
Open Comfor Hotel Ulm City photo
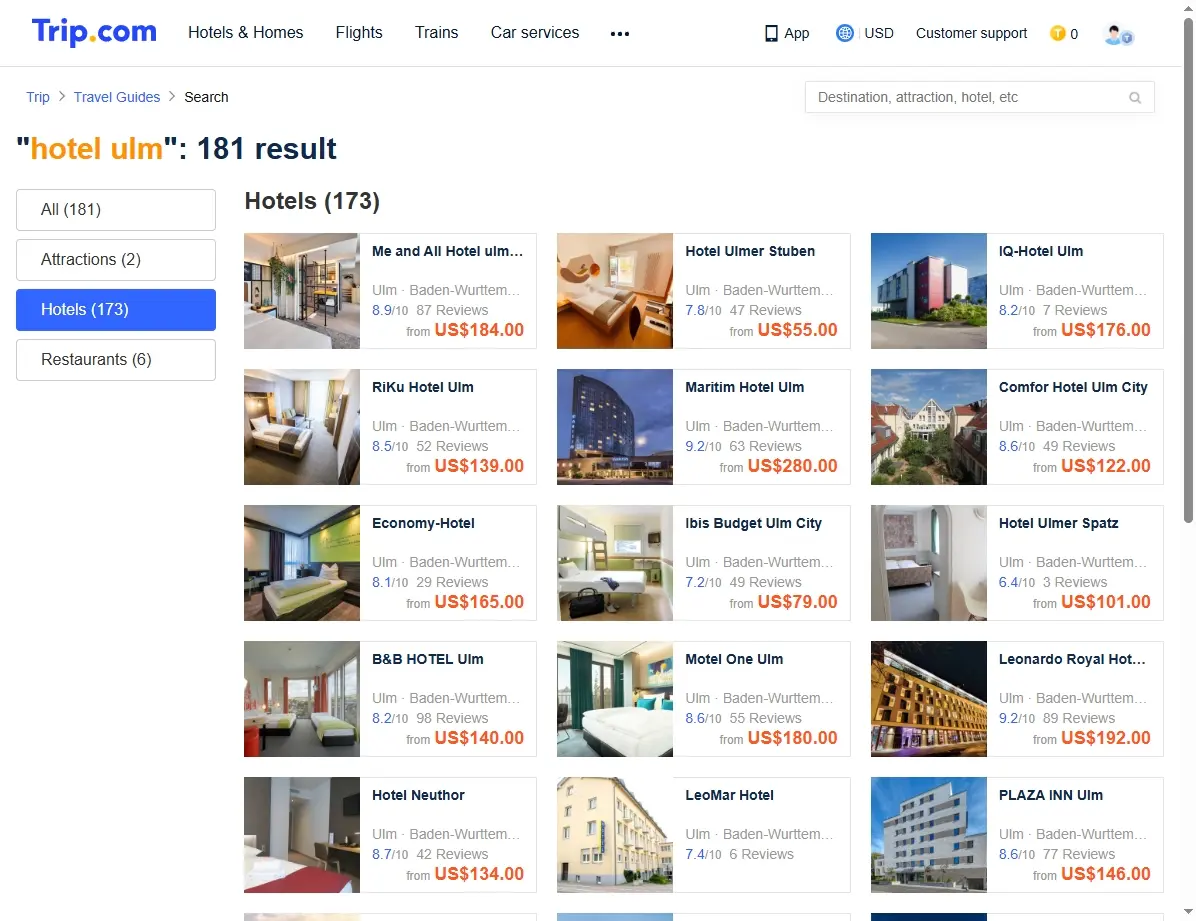point(928,427)
